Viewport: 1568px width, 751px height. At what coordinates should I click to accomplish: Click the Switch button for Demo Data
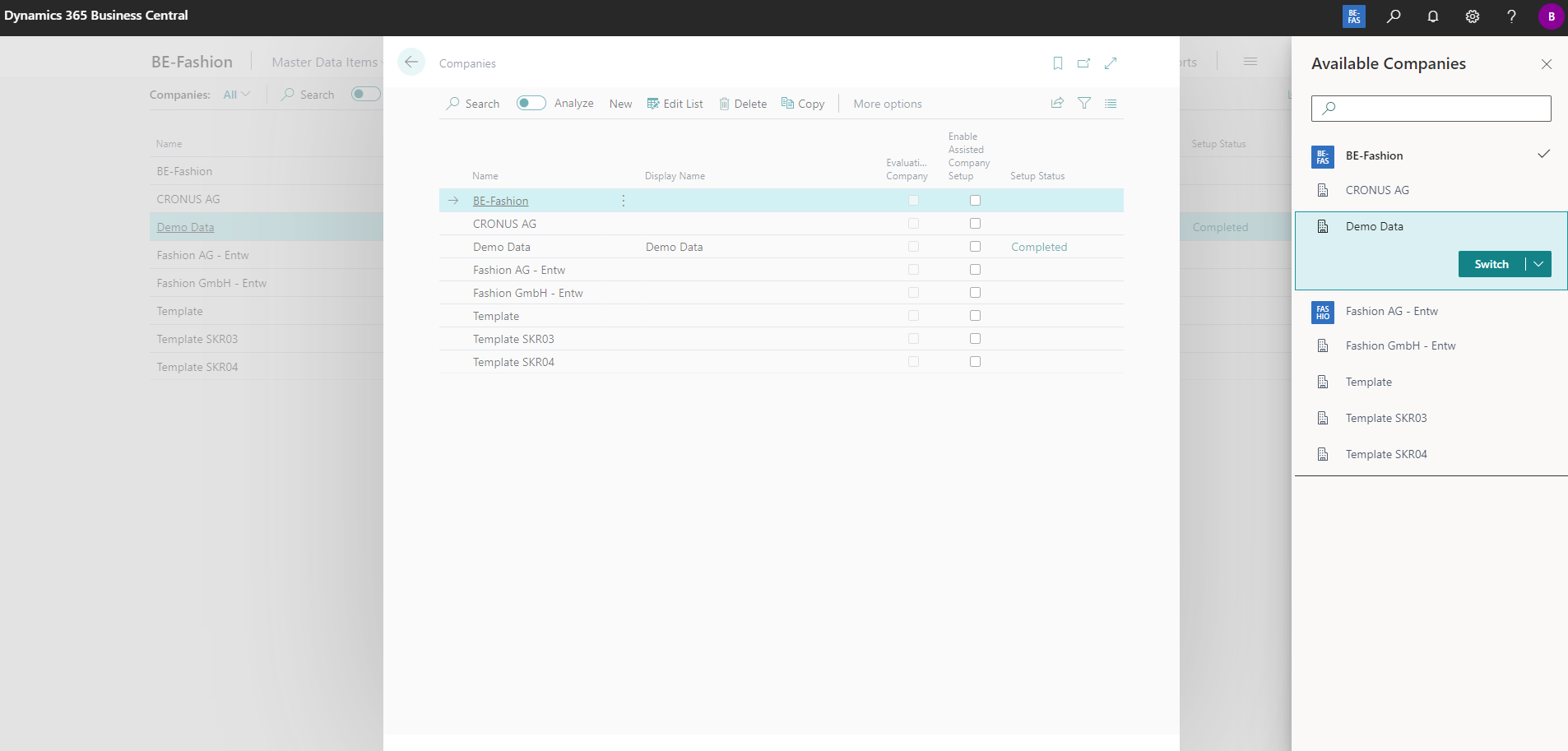[x=1491, y=264]
